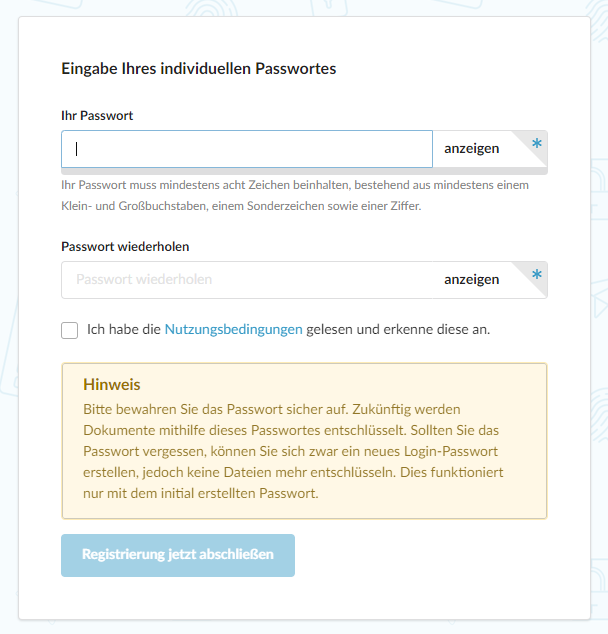Open the Nutzungsbedingungen link
This screenshot has width=608, height=634.
pos(233,329)
